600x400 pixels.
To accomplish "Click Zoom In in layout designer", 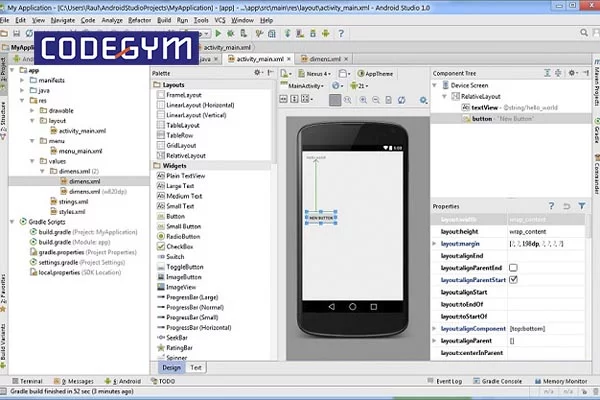I will click(363, 100).
